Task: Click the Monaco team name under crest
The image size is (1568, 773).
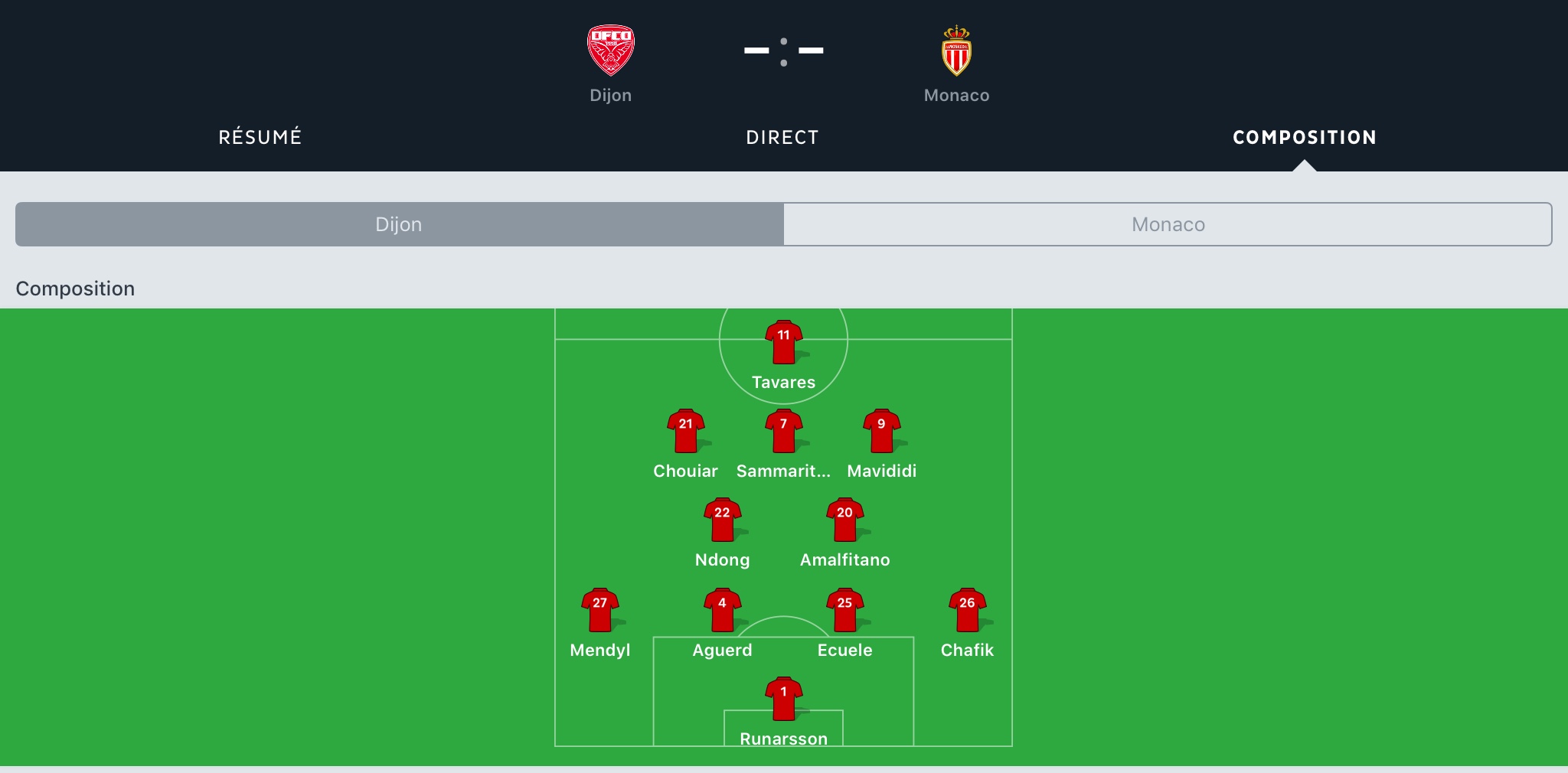Action: 956,96
